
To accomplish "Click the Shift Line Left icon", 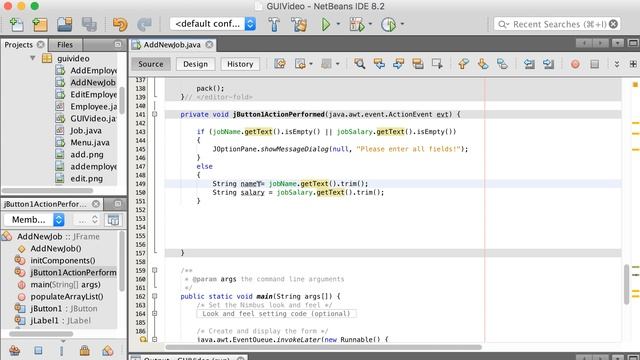I will point(529,64).
